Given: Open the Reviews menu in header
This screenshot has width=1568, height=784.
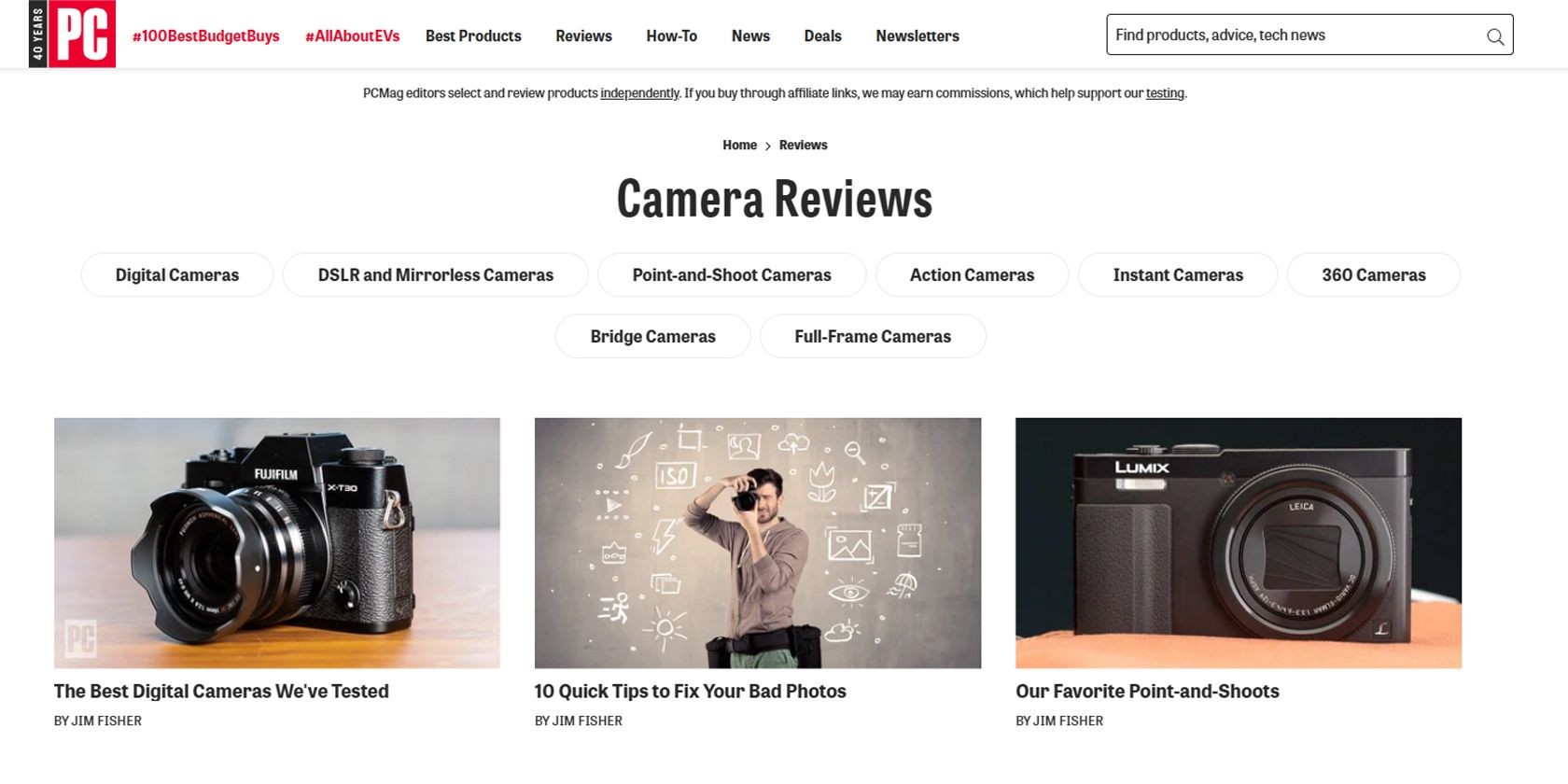Looking at the screenshot, I should coord(583,35).
